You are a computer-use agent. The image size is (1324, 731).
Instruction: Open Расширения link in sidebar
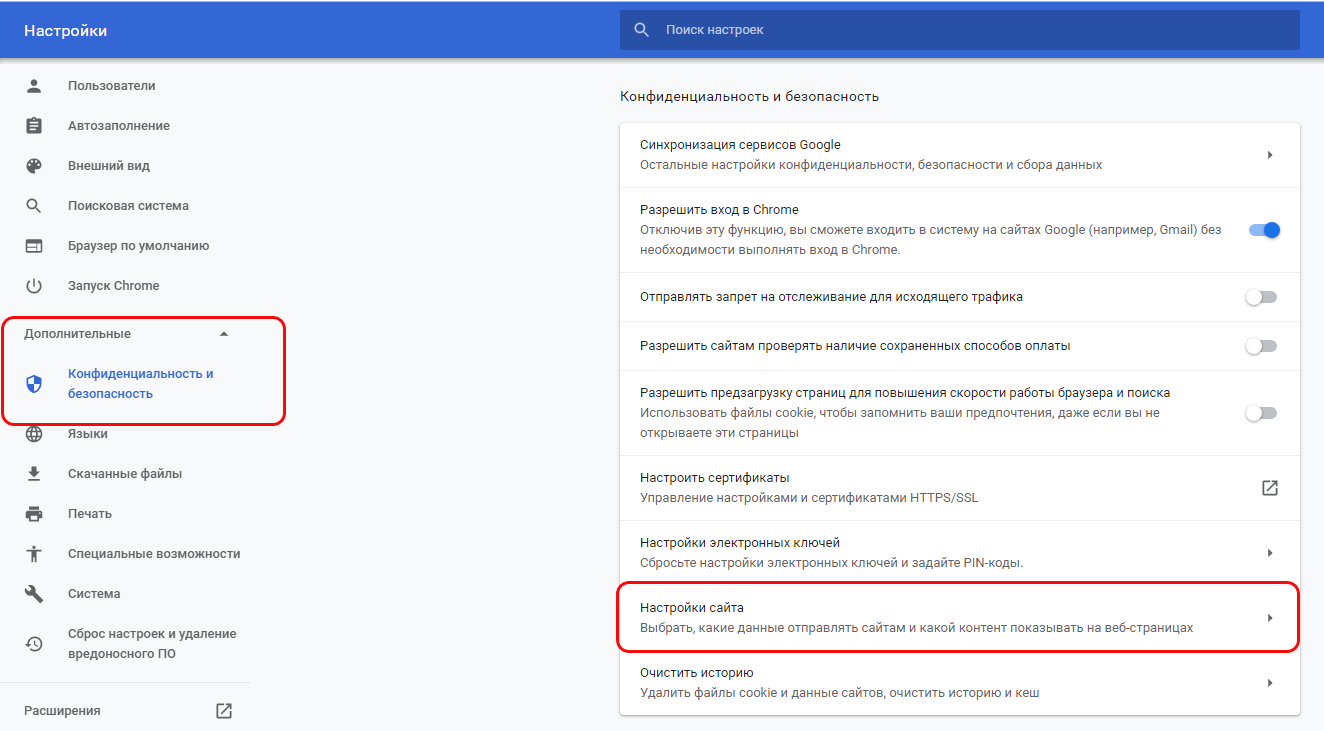click(x=62, y=711)
